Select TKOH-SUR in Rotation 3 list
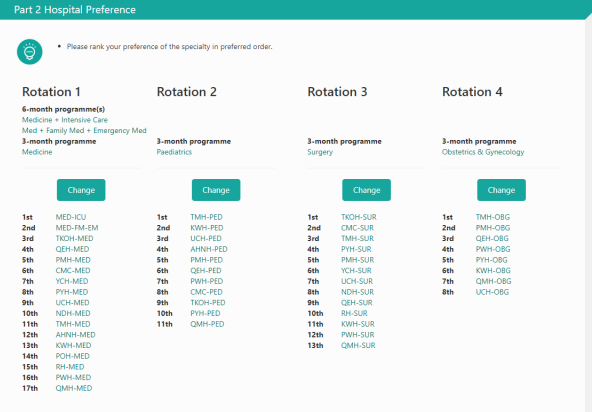Screen dimensions: 592x412 click(x=359, y=217)
